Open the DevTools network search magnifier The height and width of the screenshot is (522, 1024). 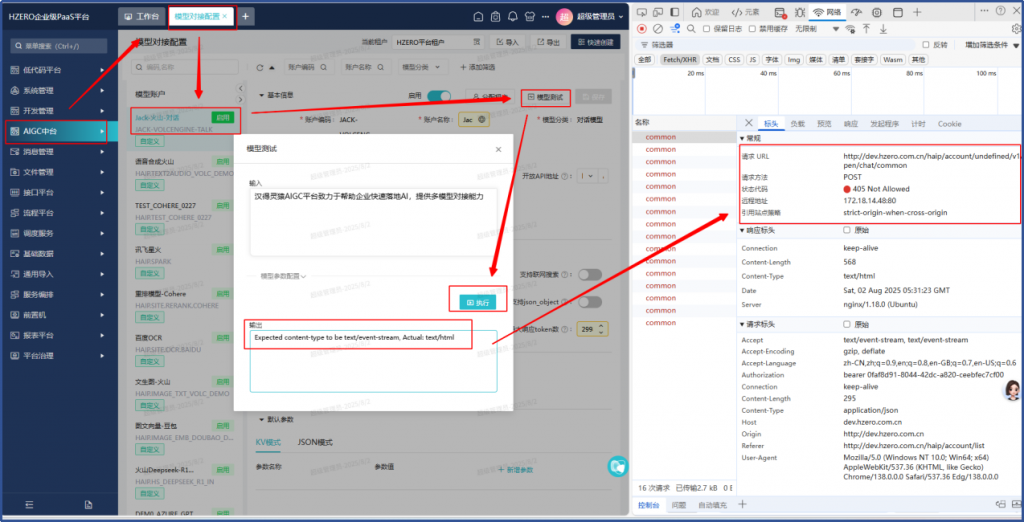(690, 29)
